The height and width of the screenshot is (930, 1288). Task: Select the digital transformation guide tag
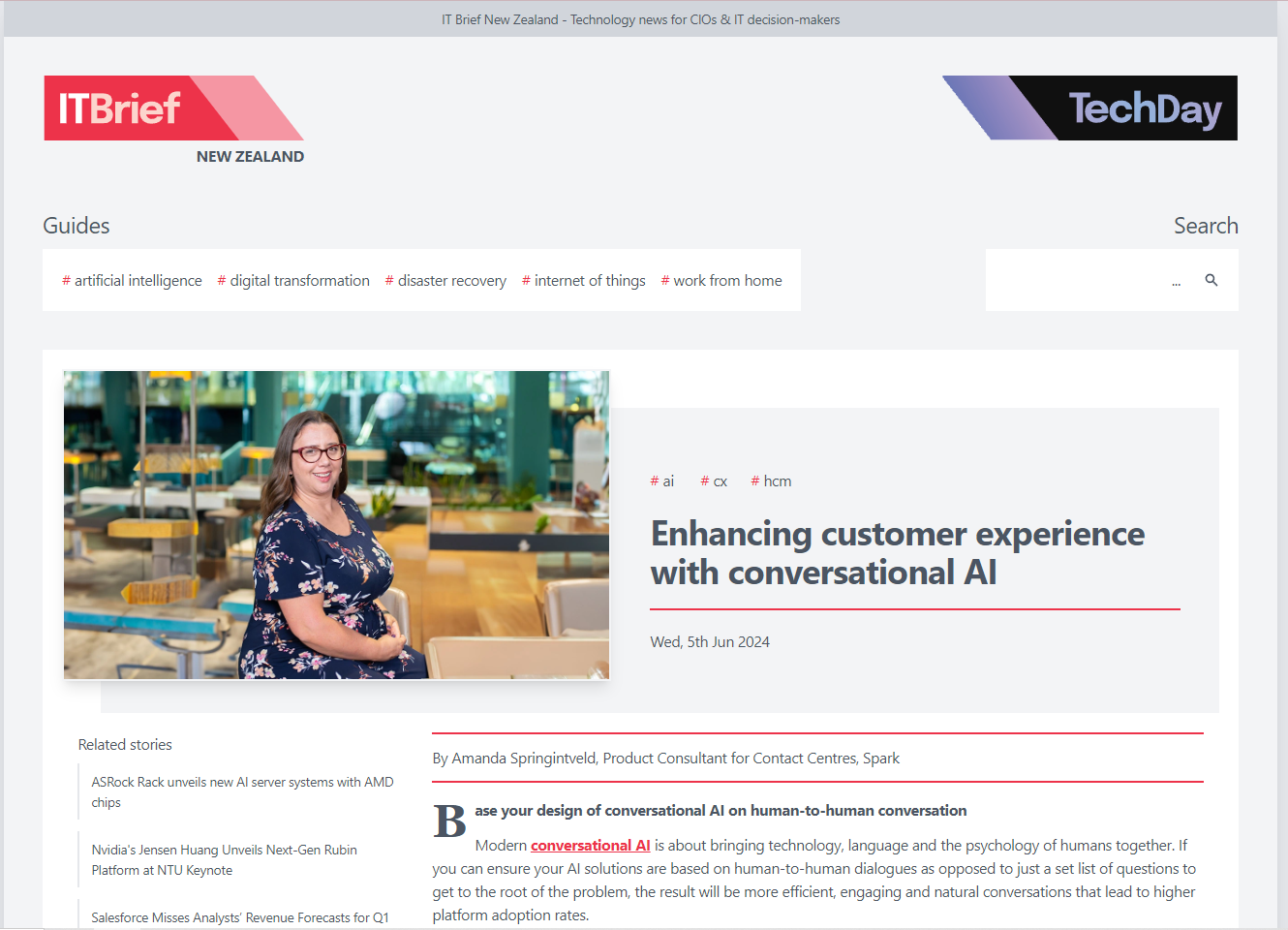(293, 281)
